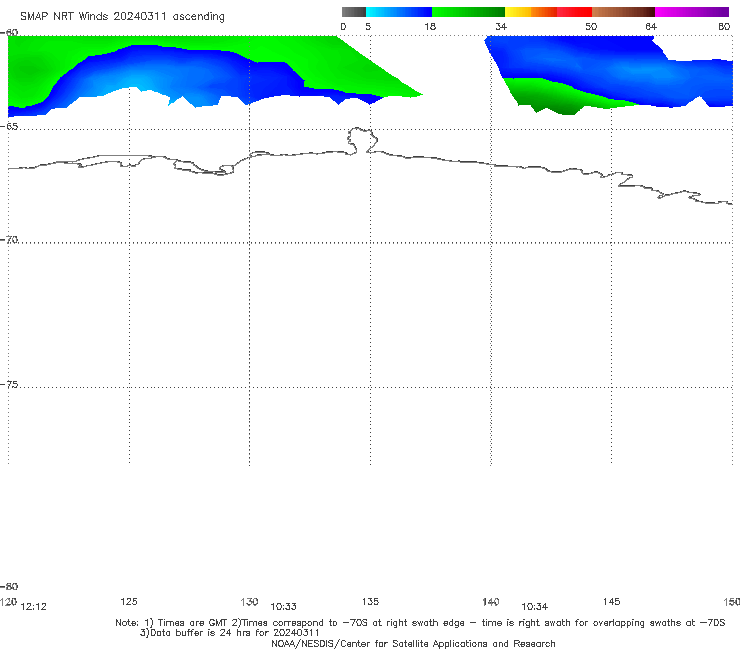
Task: Click the cyan-to-blue color bar segment
Action: (399, 12)
